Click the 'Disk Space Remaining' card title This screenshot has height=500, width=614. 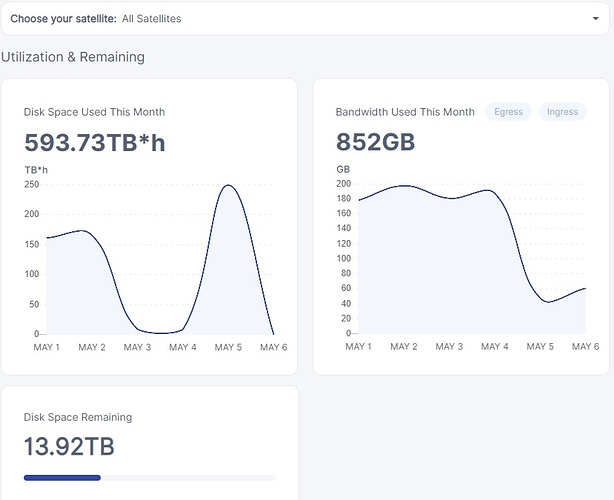(x=78, y=417)
